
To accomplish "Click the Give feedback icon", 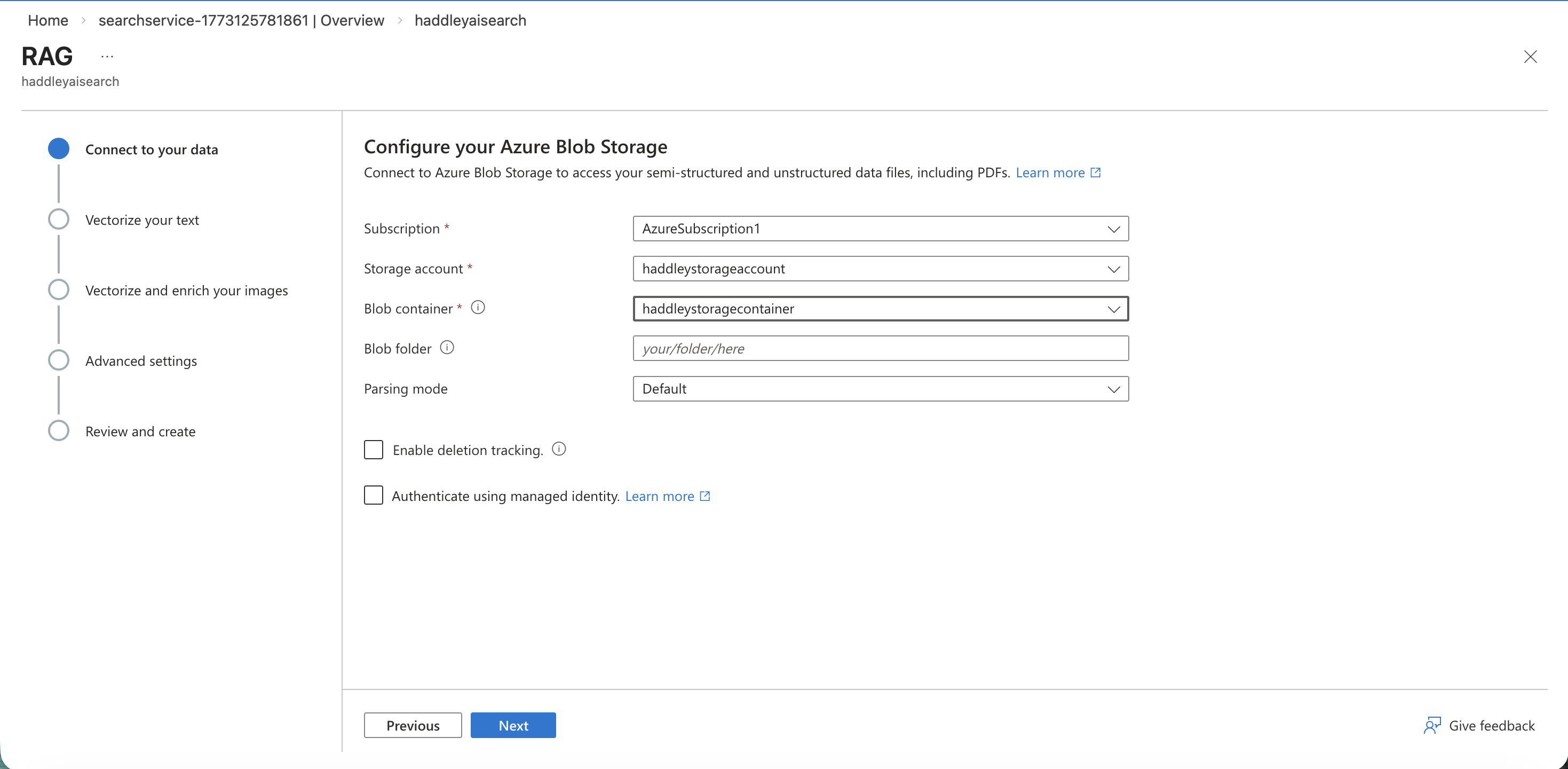I will pyautogui.click(x=1432, y=725).
